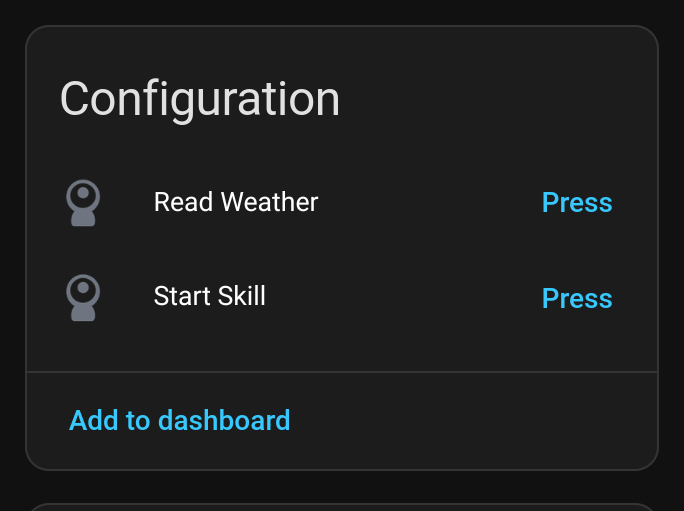
Task: Click empty row space between Read Weather and Press
Action: tap(430, 202)
